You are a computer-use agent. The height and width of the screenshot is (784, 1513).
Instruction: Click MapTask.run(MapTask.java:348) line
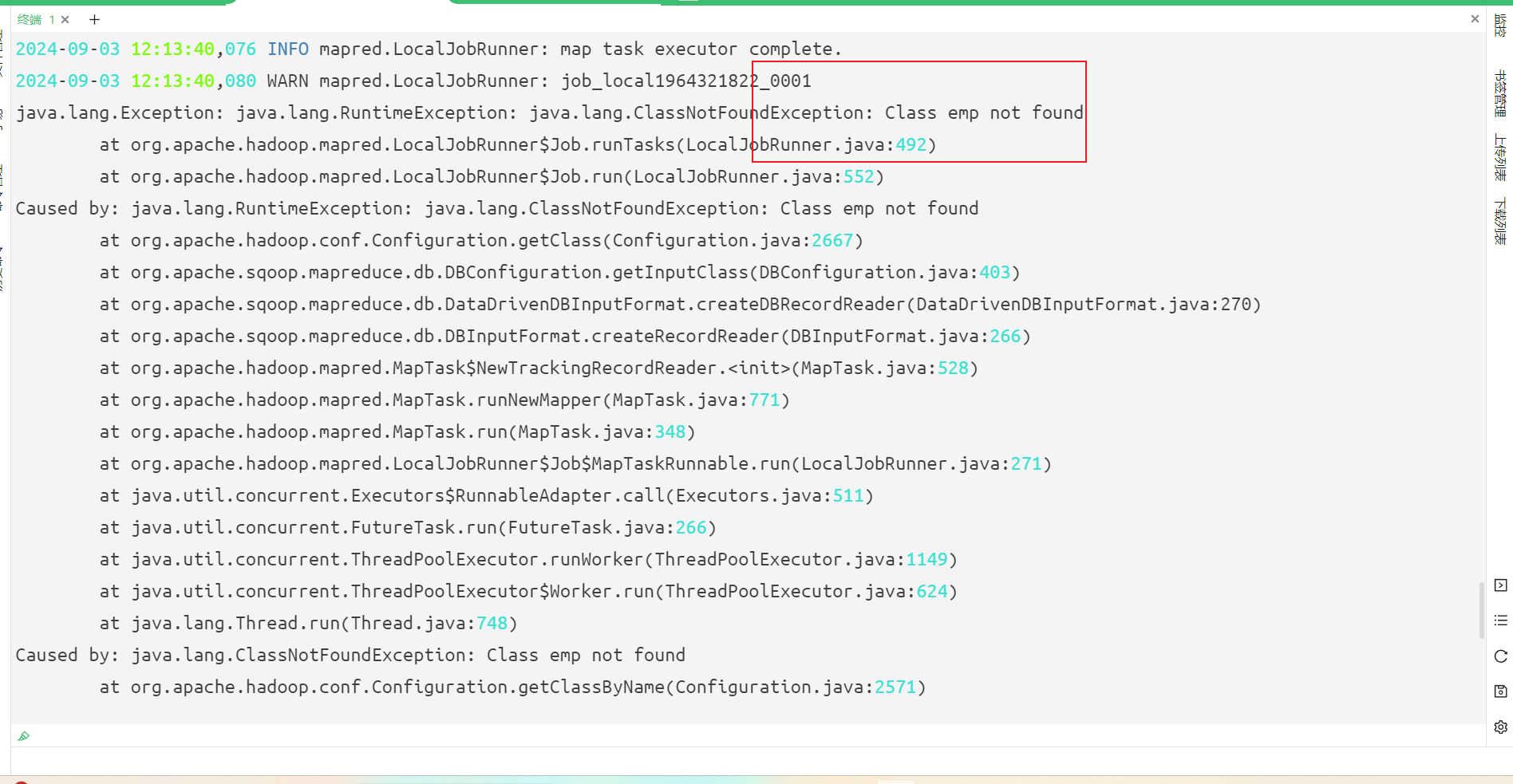coord(397,432)
